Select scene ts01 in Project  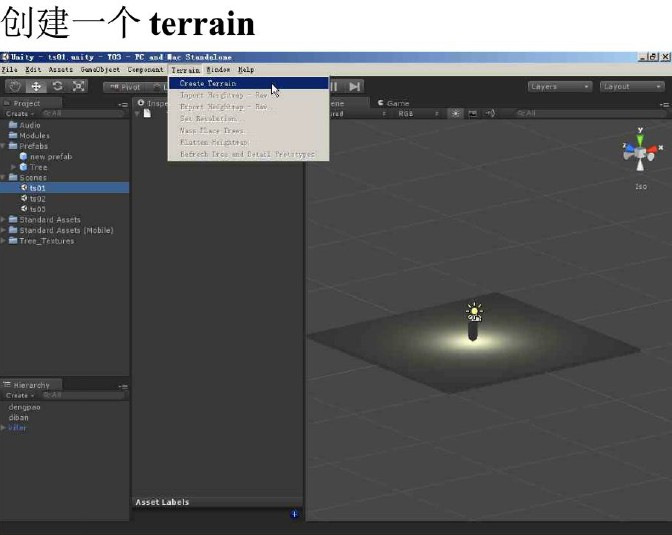tap(37, 188)
